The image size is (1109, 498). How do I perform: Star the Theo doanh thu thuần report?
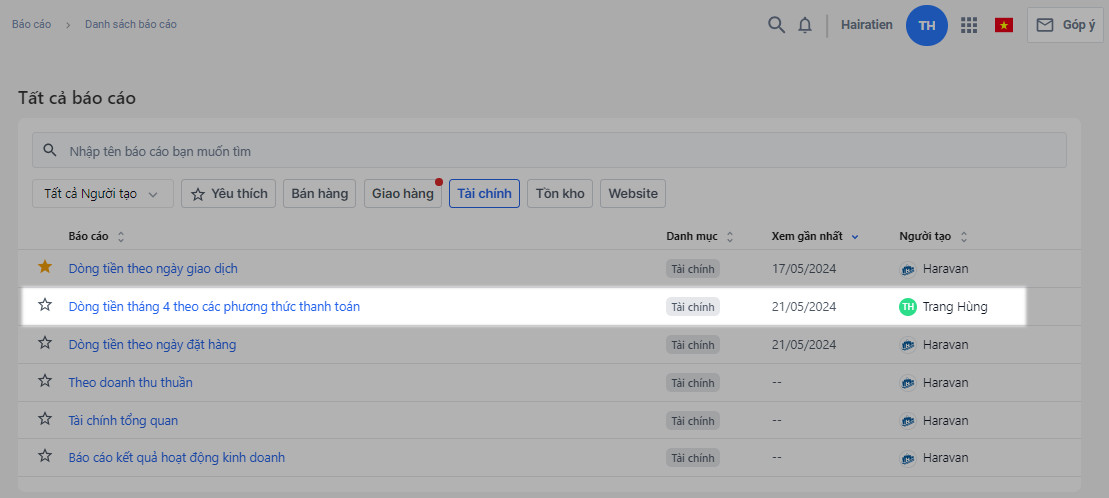pyautogui.click(x=44, y=381)
